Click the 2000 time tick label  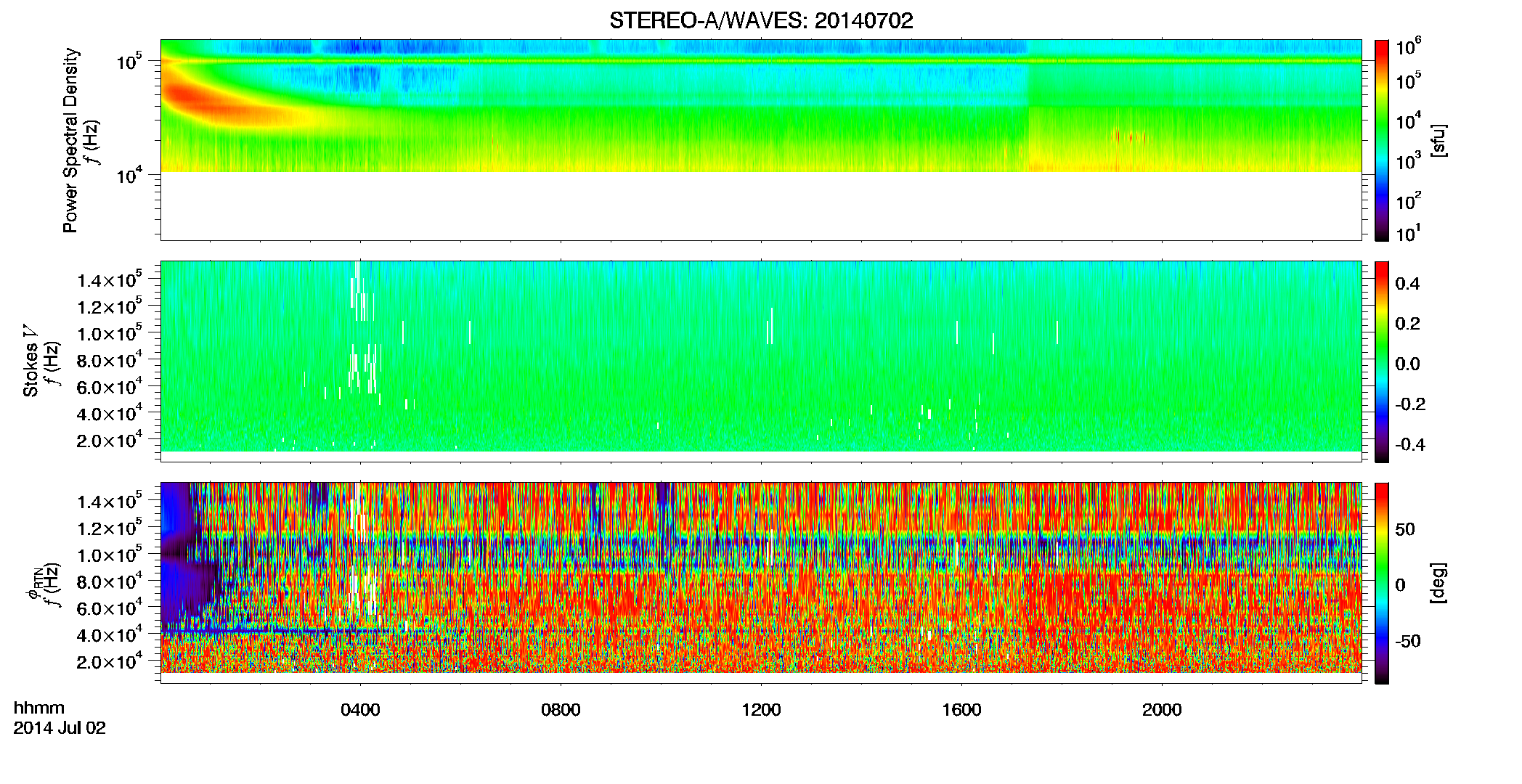coord(1162,710)
